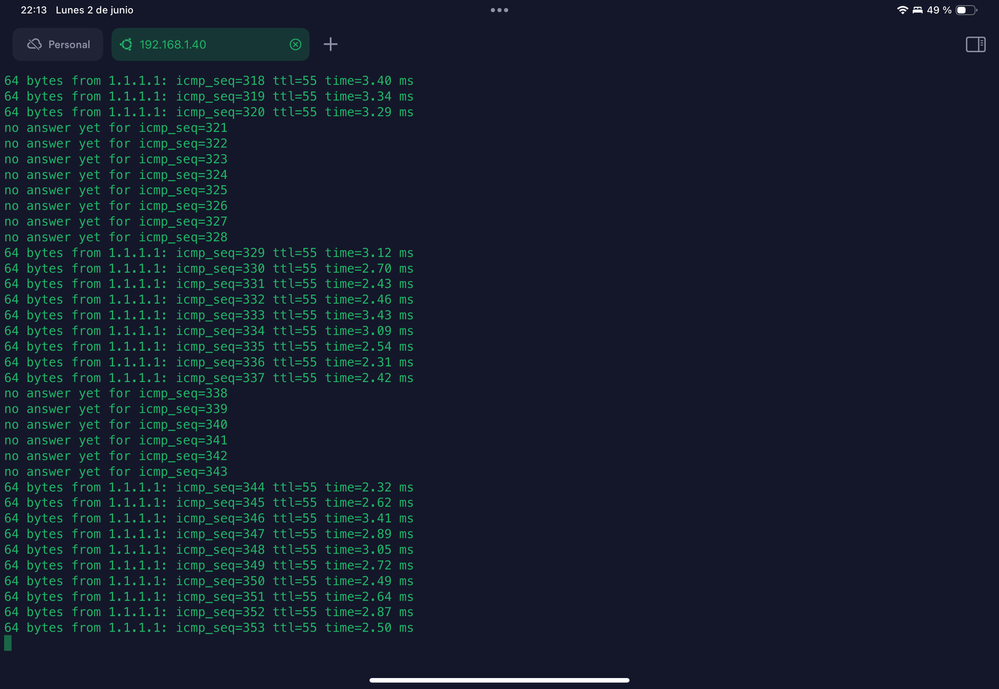This screenshot has width=999, height=689.
Task: Click the no answer icmp_seq=343 line
Action: [x=115, y=472]
